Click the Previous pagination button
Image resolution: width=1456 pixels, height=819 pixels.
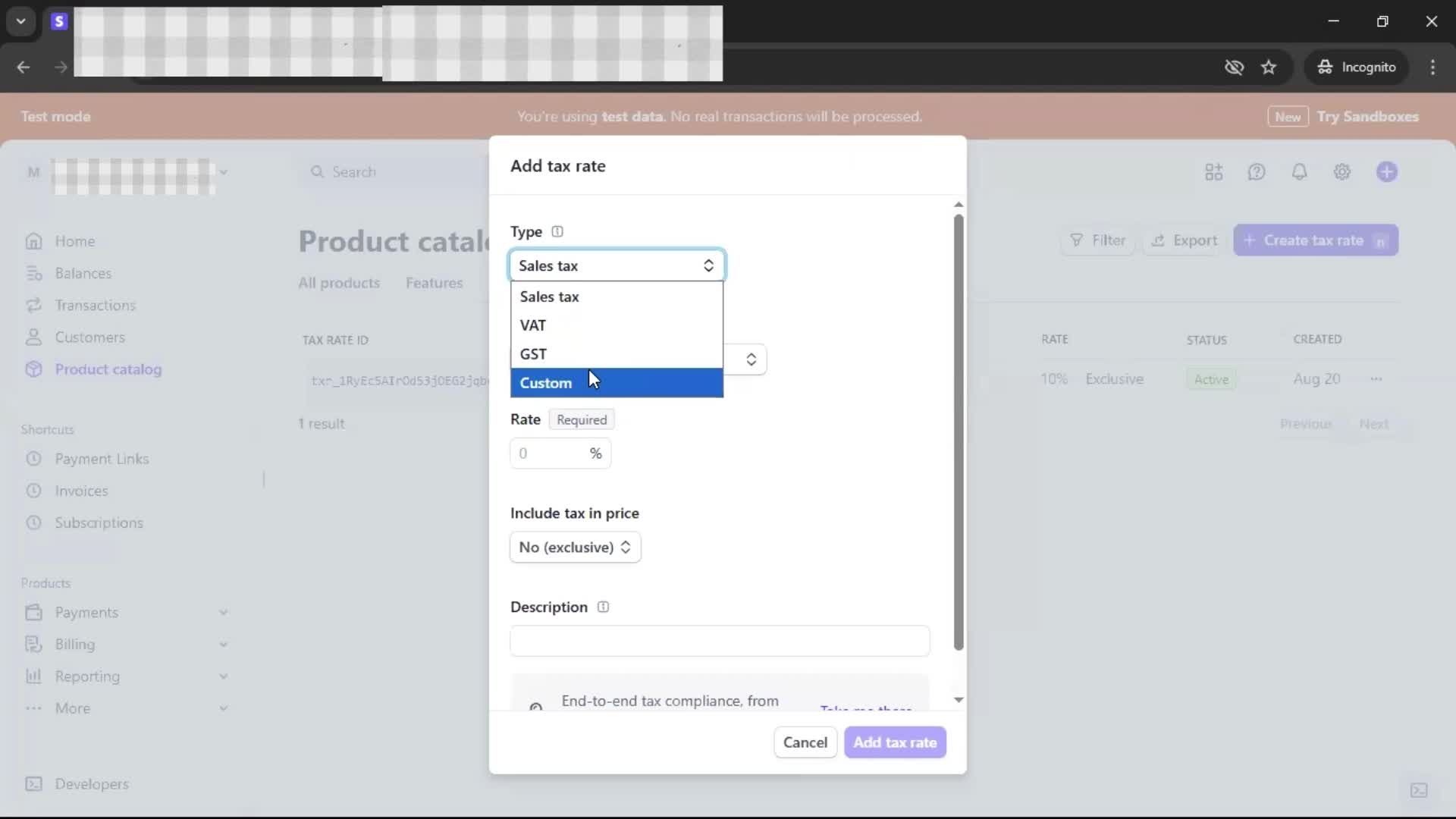point(1306,424)
